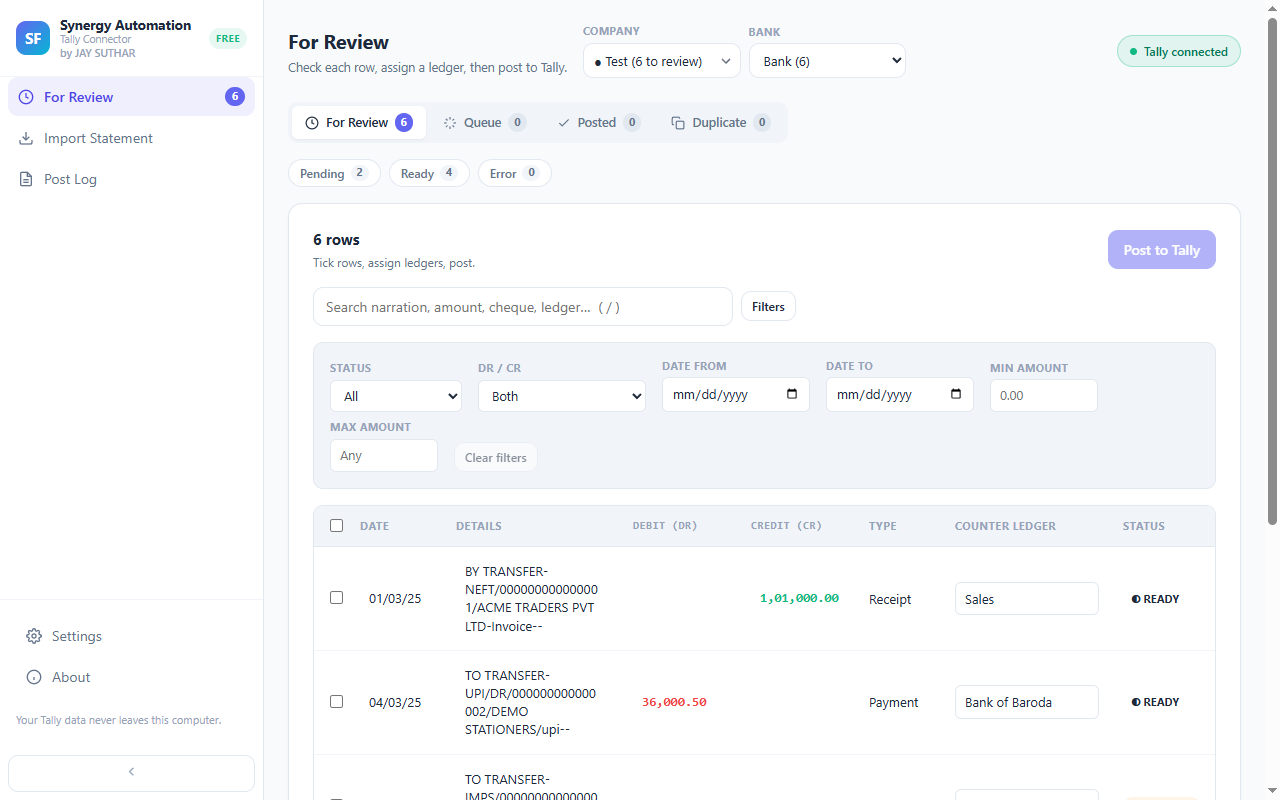Click the 36,000.50 debit amount
The height and width of the screenshot is (800, 1280).
674,702
